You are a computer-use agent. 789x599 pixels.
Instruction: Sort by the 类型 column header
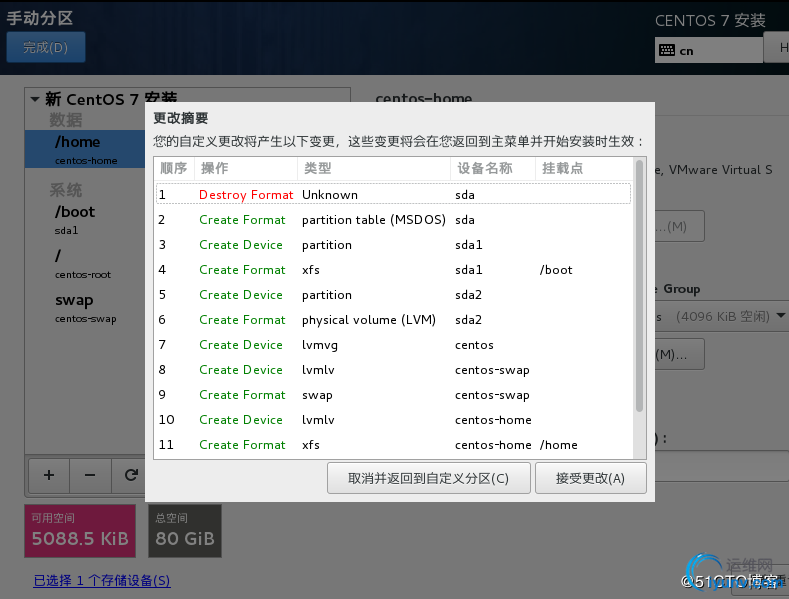pos(374,168)
